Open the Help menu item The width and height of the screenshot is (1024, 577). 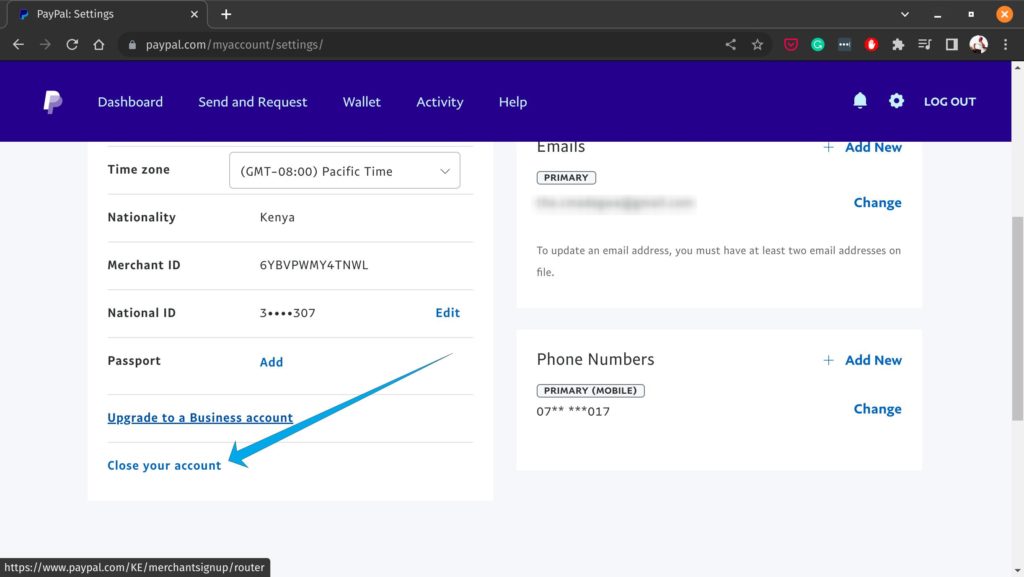point(513,102)
